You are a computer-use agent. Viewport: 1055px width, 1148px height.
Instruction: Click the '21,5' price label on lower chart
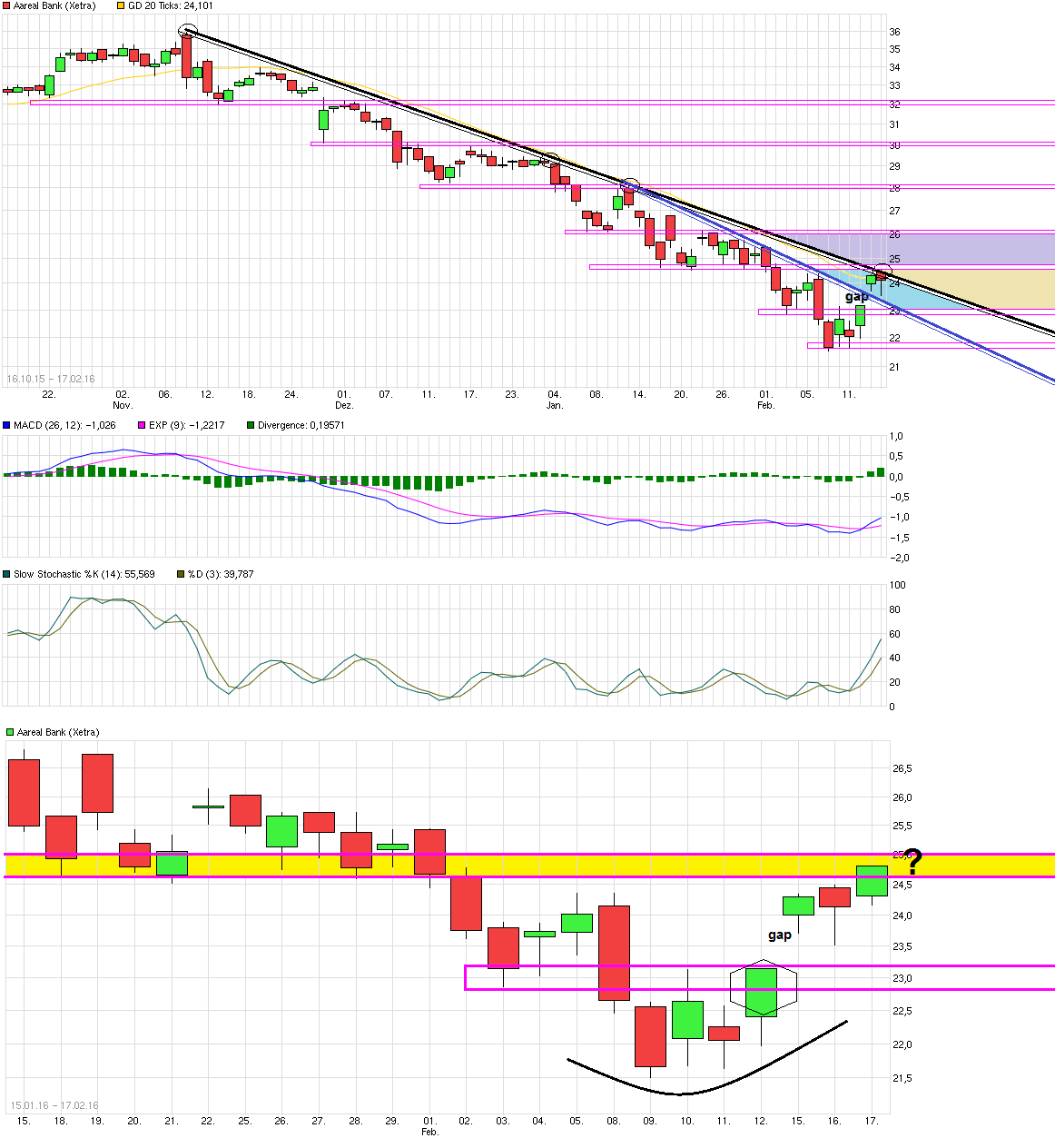pyautogui.click(x=902, y=1079)
